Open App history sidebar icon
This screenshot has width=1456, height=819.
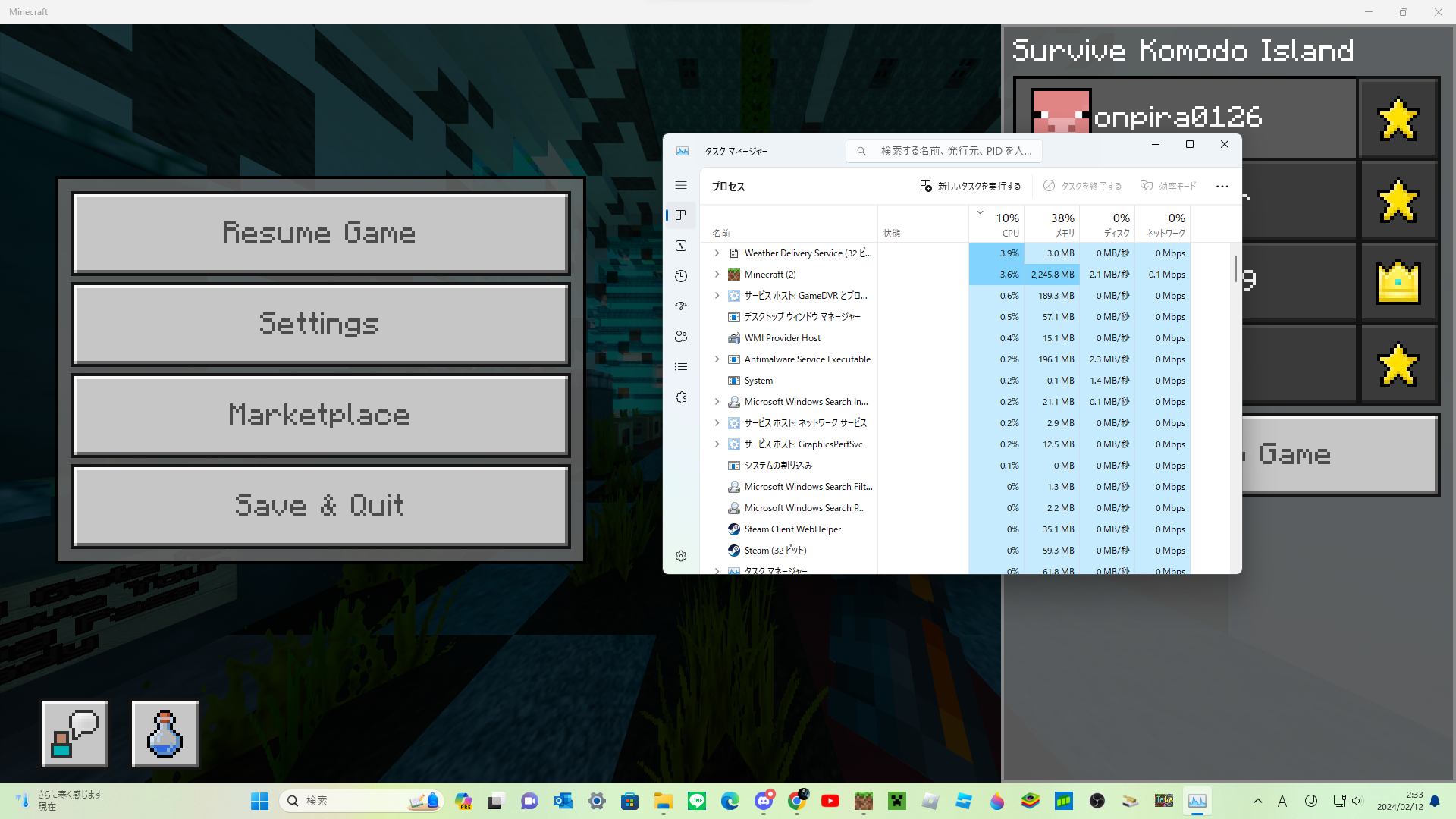[681, 276]
